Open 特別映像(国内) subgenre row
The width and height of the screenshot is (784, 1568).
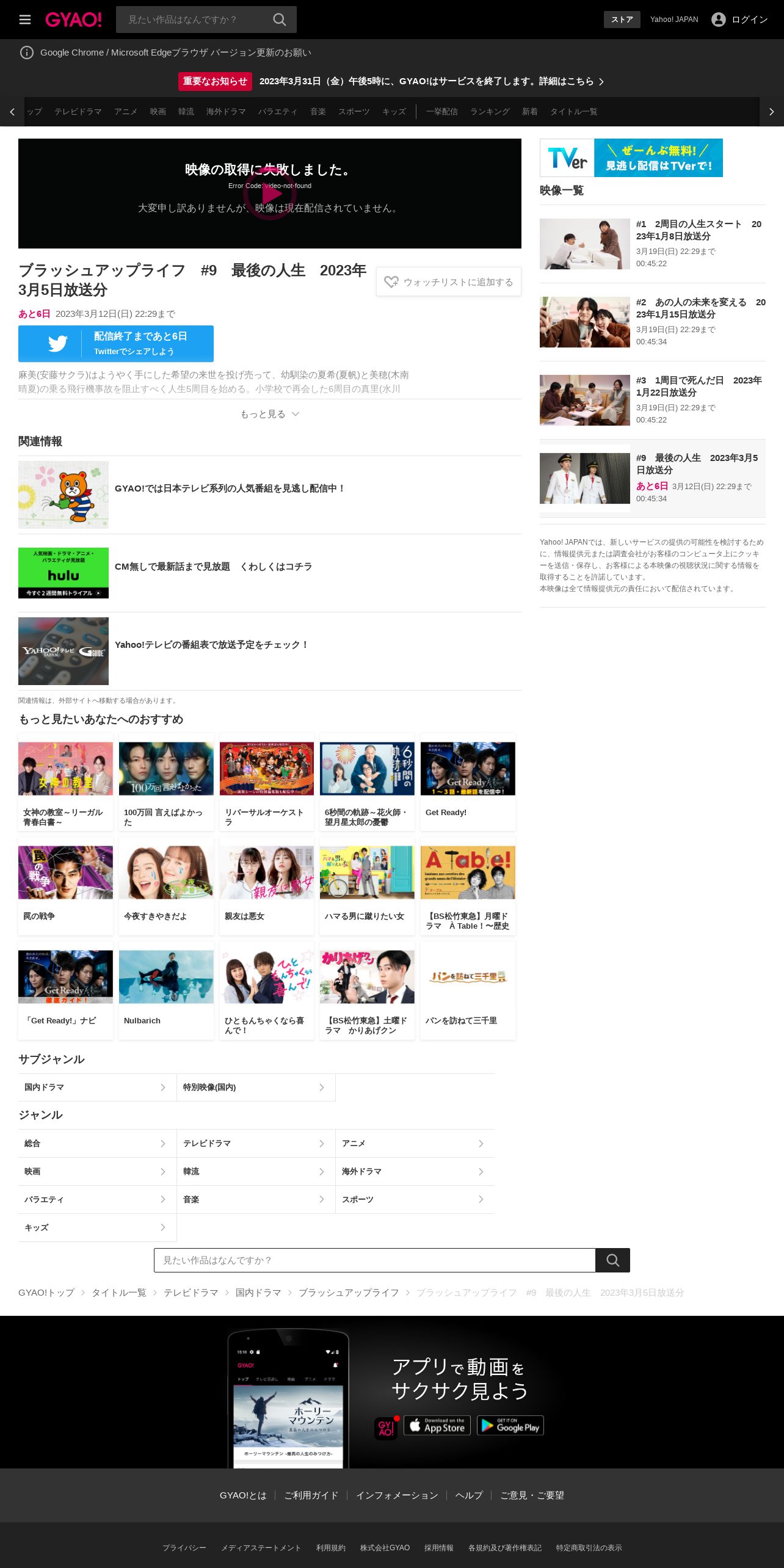pos(256,1087)
